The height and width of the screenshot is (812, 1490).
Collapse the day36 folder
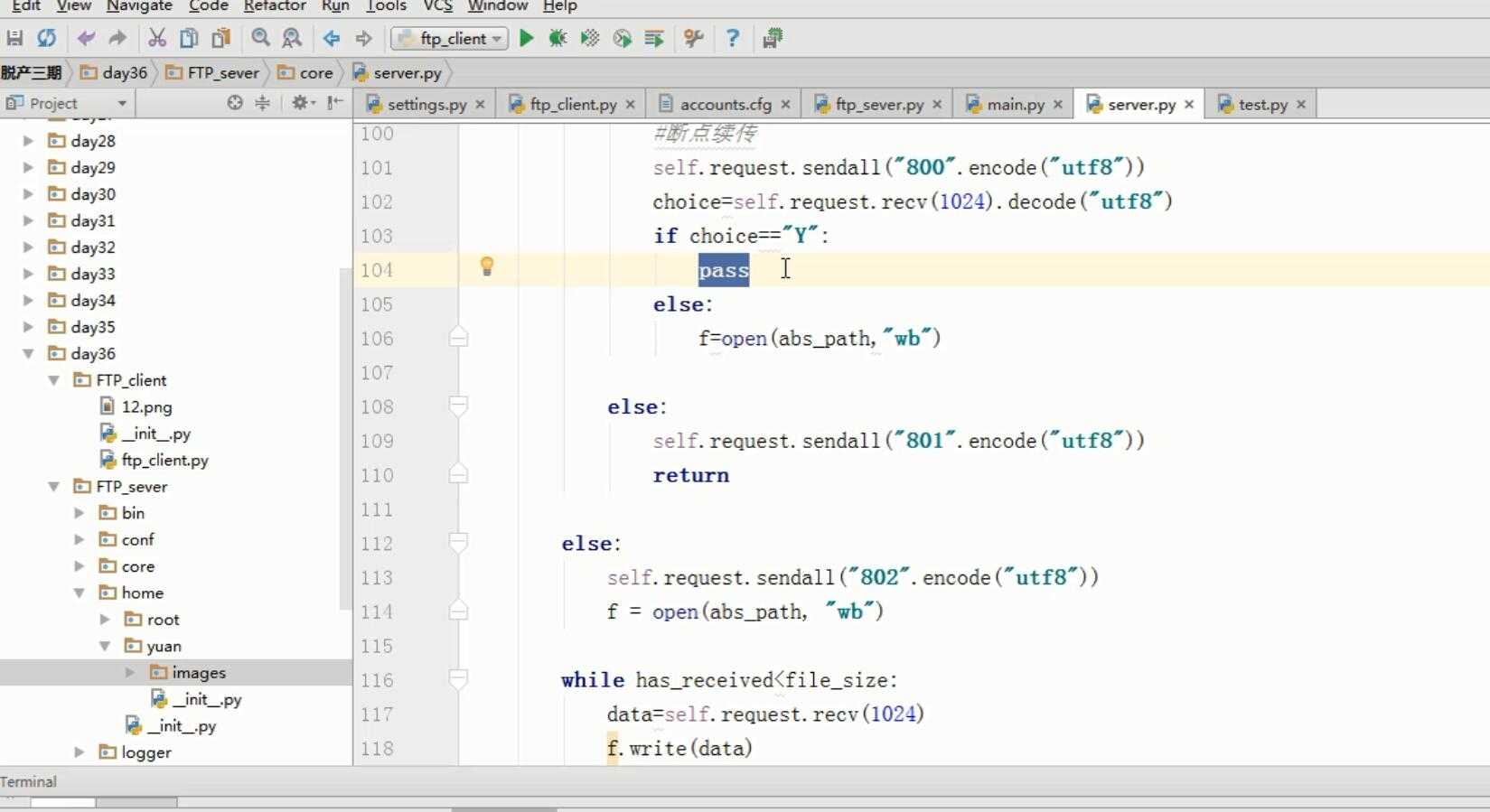pos(28,353)
